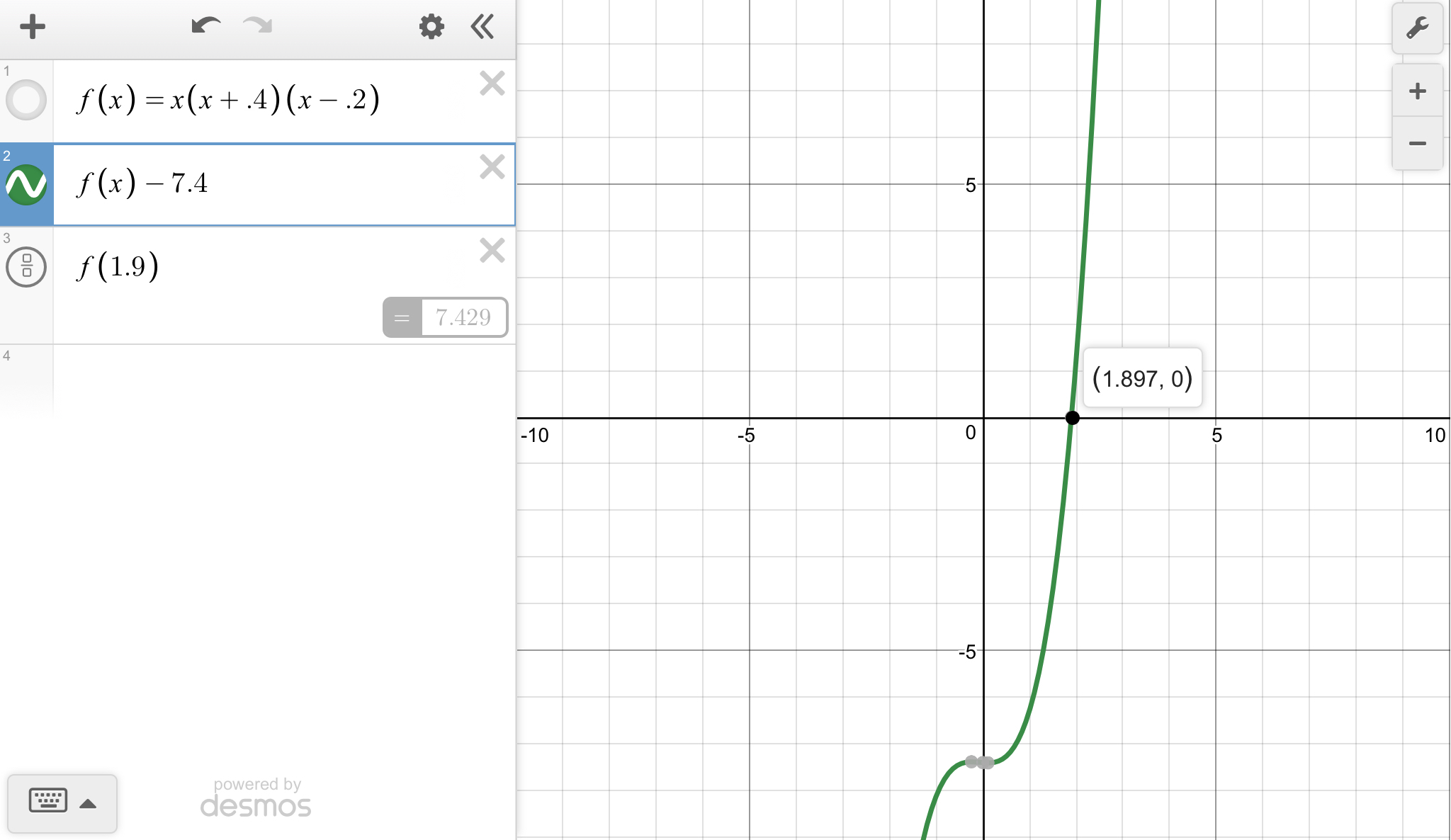Collapse the expression list with double chevron

tap(482, 27)
